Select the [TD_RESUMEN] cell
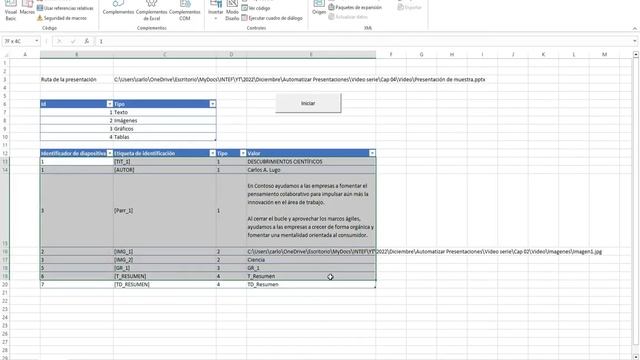Viewport: 640px width, 360px height. 165,284
